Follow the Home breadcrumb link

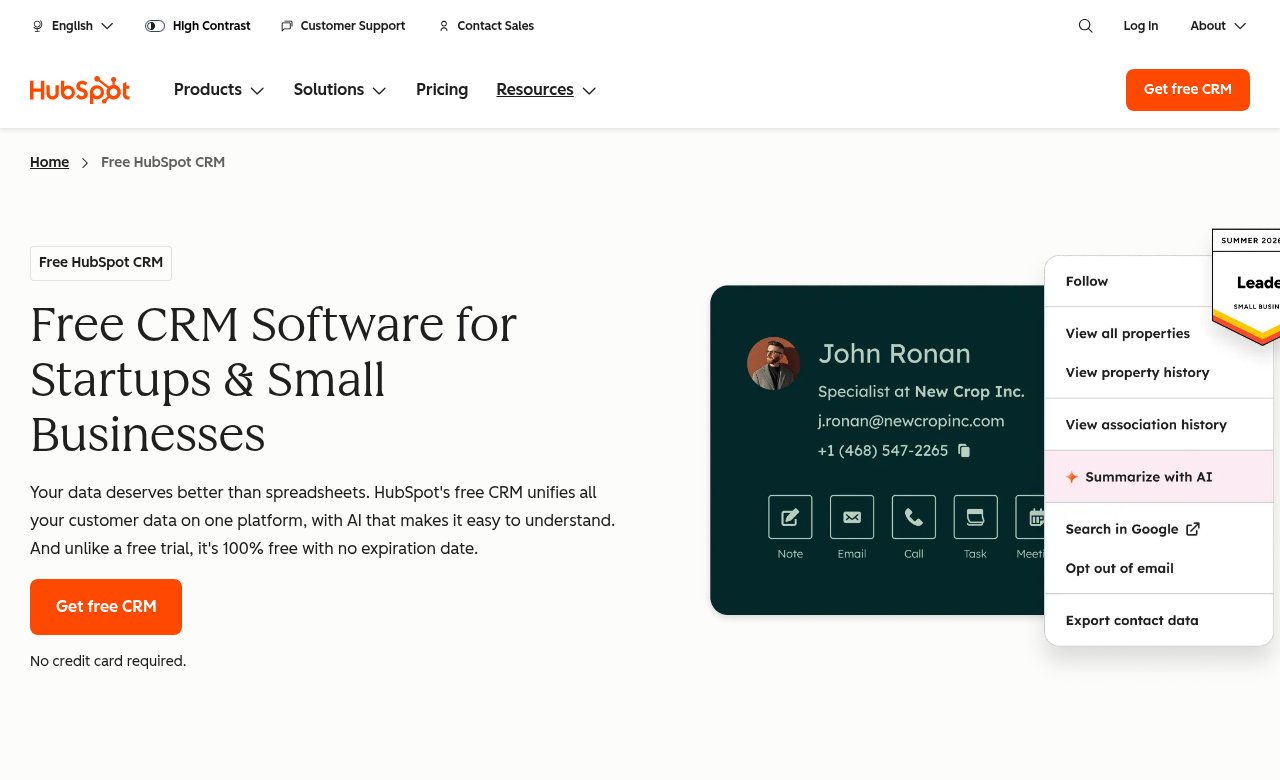click(x=49, y=162)
